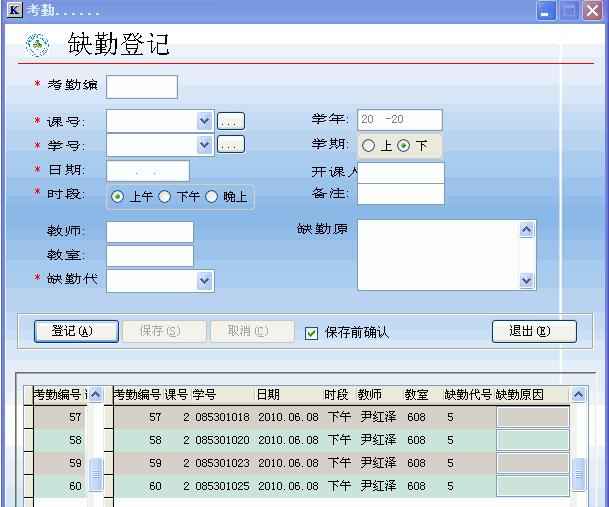Image resolution: width=609 pixels, height=507 pixels.
Task: Select 上 semester radio button
Action: [369, 146]
